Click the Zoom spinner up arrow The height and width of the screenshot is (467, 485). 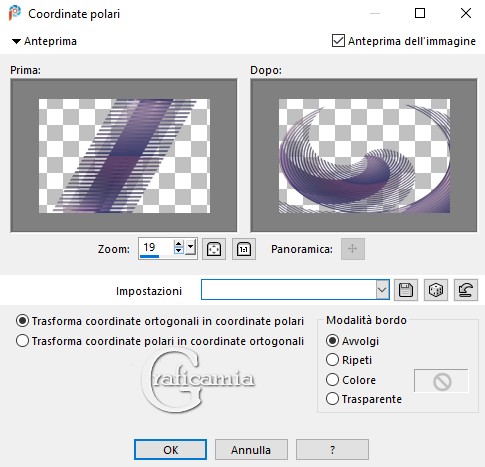[179, 244]
